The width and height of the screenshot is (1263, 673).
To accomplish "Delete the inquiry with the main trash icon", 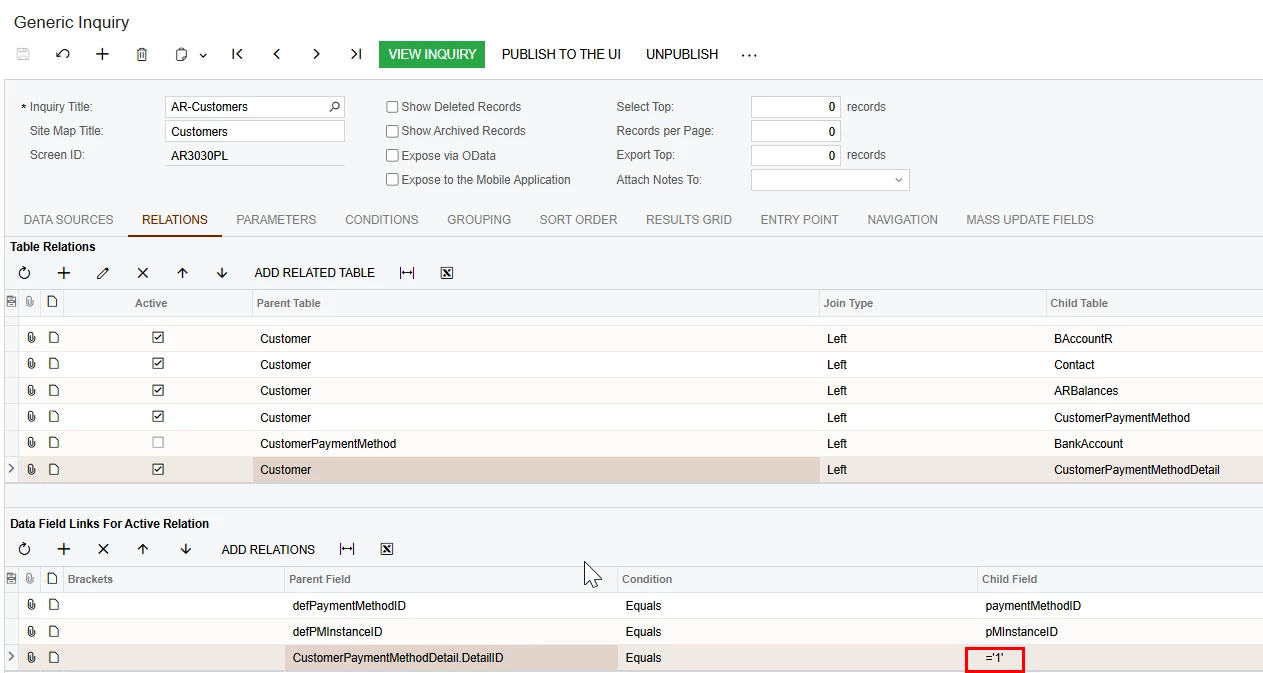I will (x=142, y=54).
